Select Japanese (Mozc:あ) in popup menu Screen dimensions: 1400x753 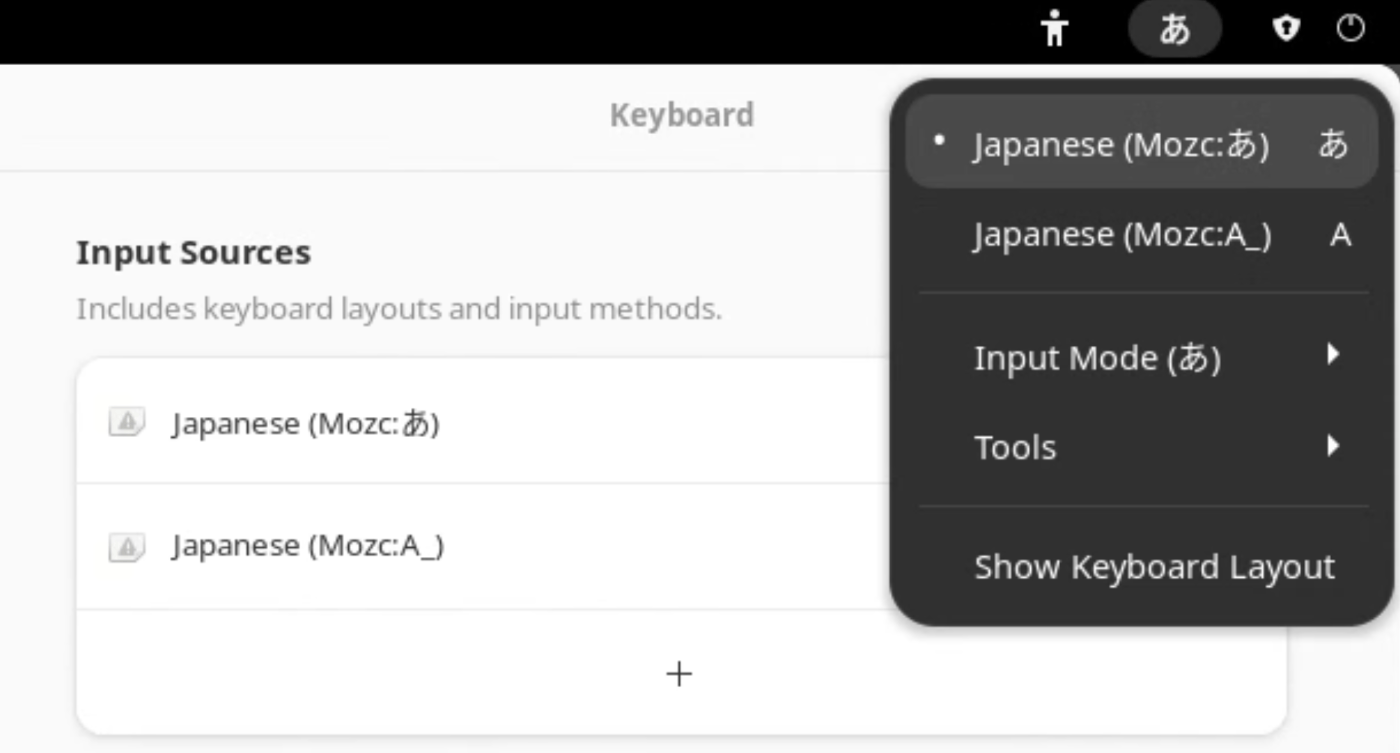[1141, 142]
